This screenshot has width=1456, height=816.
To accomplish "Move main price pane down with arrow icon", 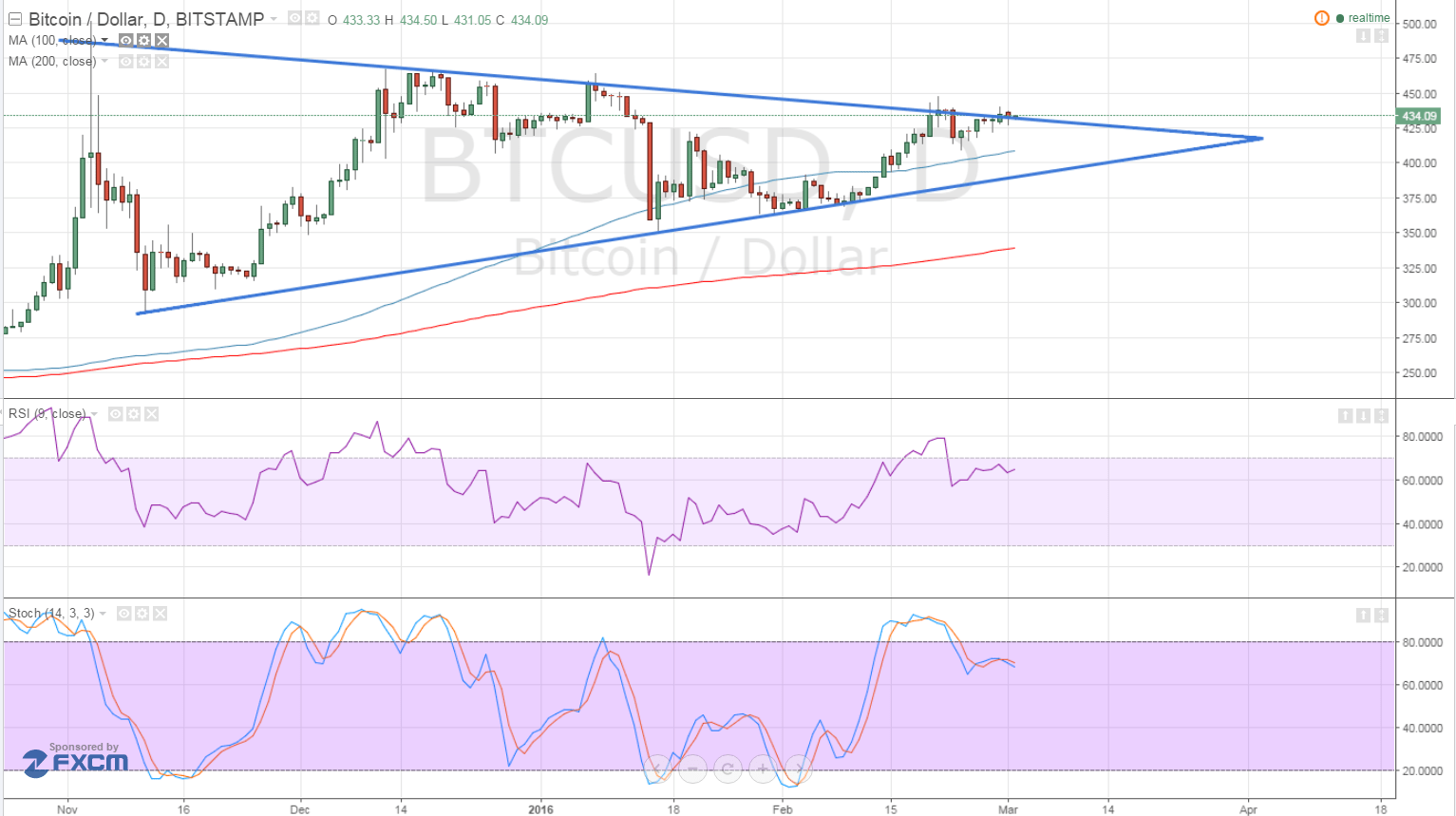I will [x=1363, y=36].
